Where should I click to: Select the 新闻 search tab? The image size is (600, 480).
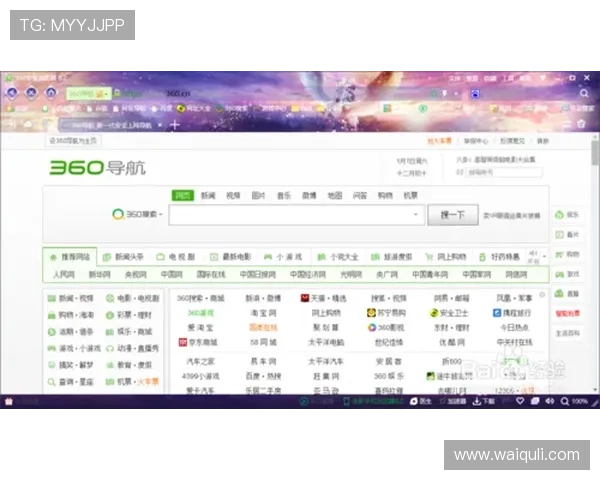[207, 196]
